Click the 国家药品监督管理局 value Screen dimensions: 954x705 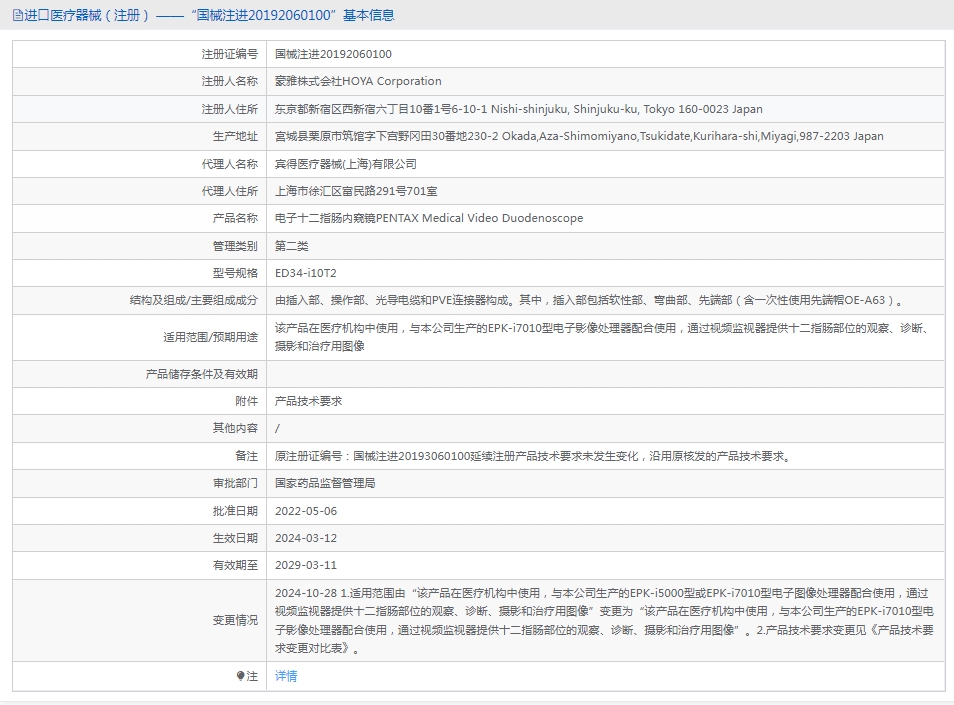coord(325,484)
